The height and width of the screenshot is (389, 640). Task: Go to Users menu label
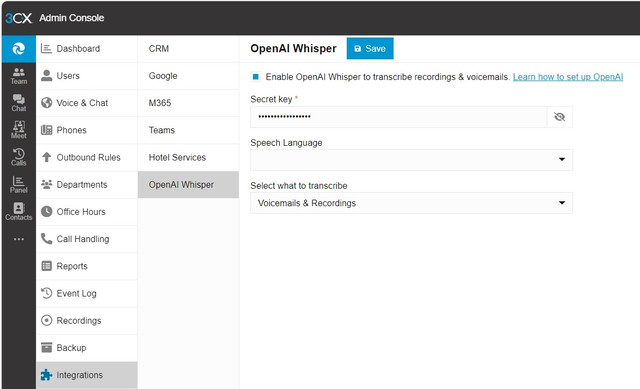click(x=68, y=76)
